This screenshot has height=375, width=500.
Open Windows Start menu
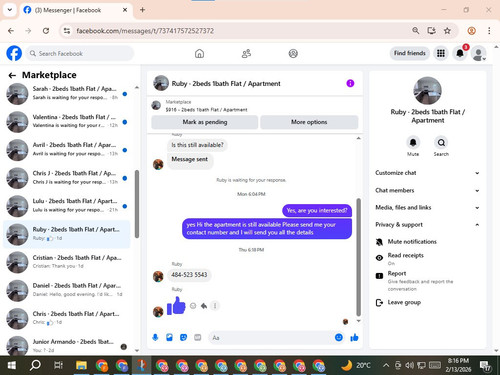click(11, 365)
